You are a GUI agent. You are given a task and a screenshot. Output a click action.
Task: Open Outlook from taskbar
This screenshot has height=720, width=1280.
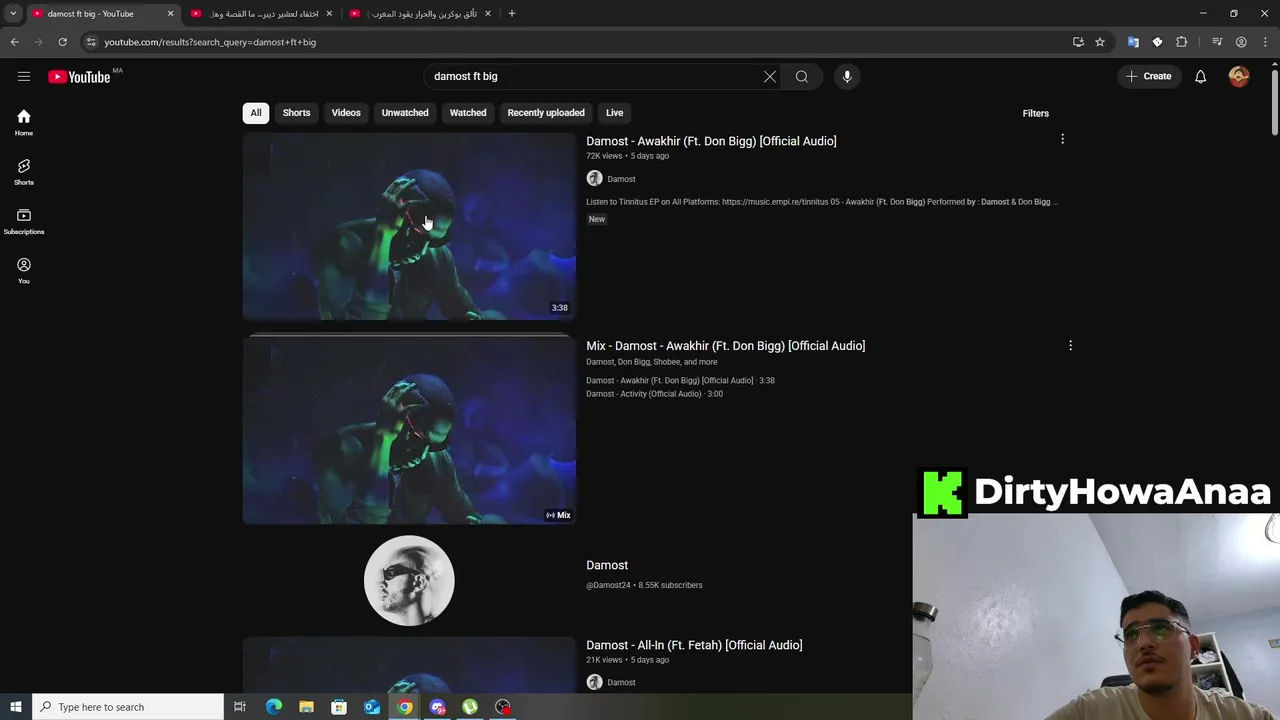click(x=372, y=707)
